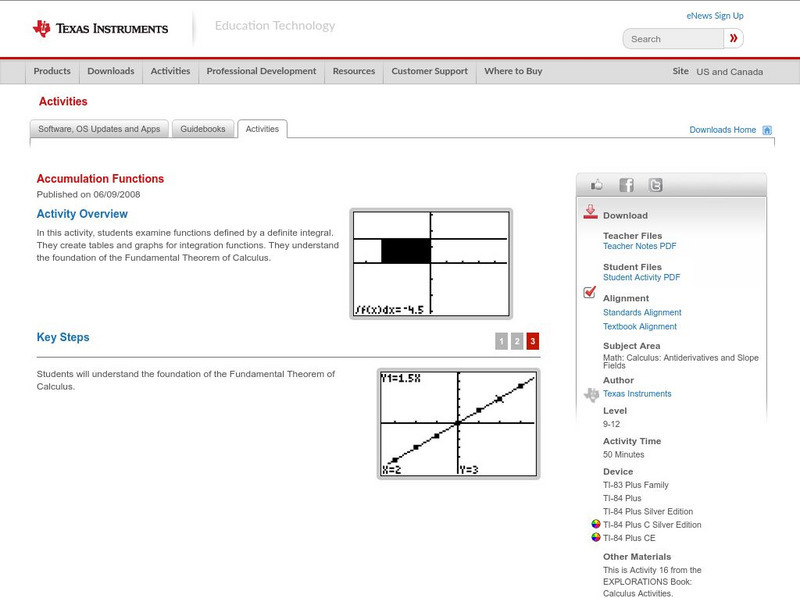This screenshot has height=598, width=800.
Task: Click the '9-12' level text
Action: coord(611,424)
